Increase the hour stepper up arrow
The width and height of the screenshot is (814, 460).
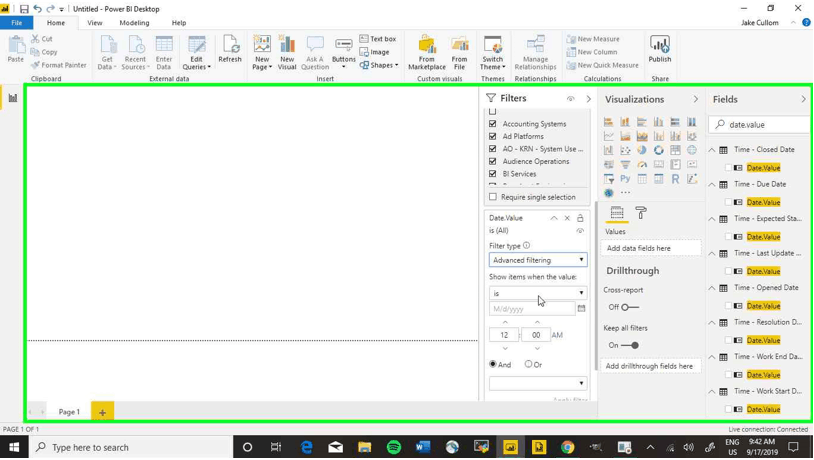pos(505,322)
